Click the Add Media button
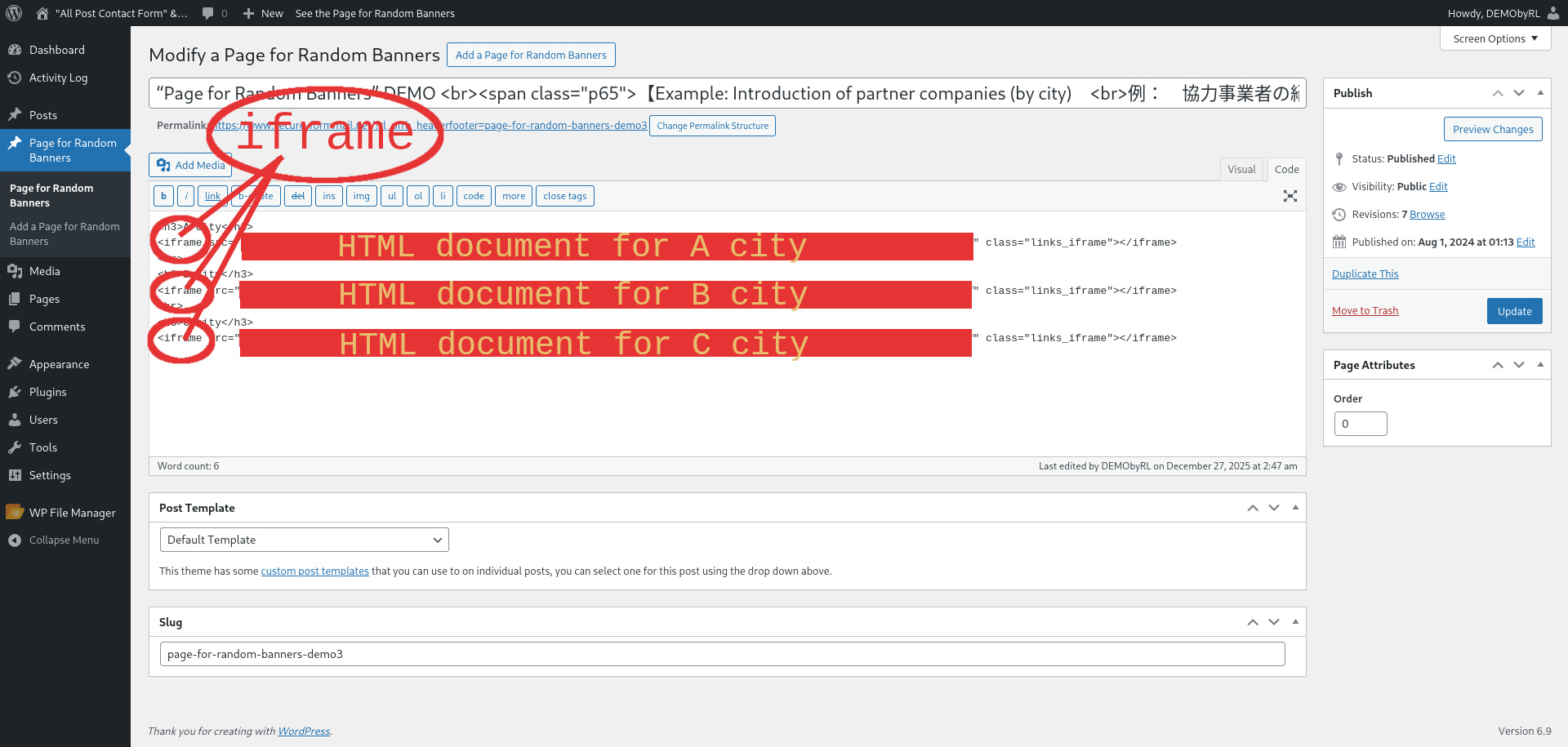Image resolution: width=1568 pixels, height=747 pixels. point(189,165)
